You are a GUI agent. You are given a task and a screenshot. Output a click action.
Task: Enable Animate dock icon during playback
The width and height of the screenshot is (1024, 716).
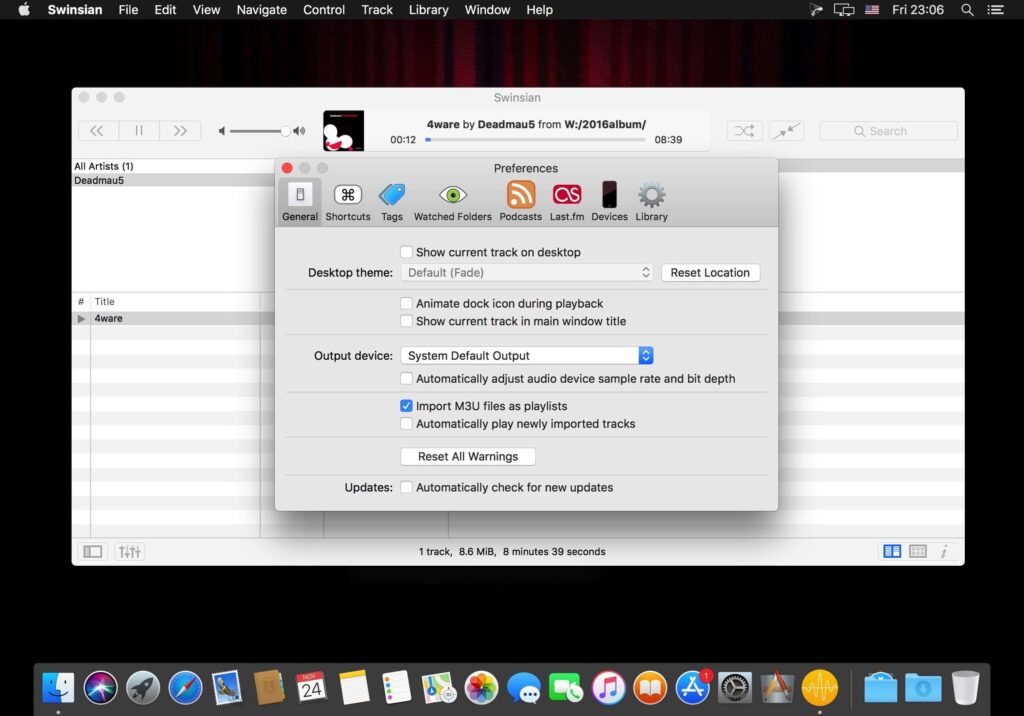tap(406, 304)
